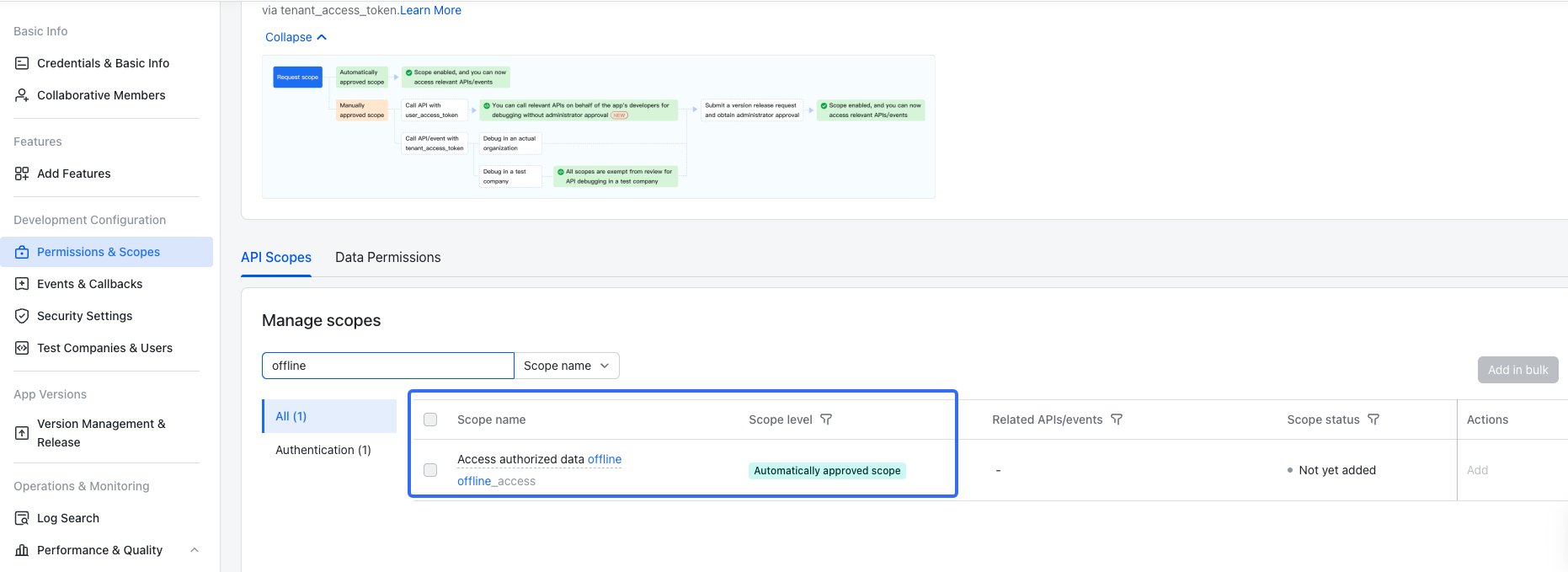Click the Log Search icon
Screen dimensions: 1568x572
[x=22, y=518]
